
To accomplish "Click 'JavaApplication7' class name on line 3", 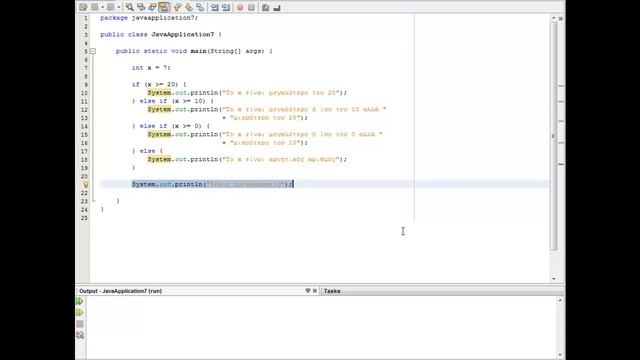I will point(182,35).
